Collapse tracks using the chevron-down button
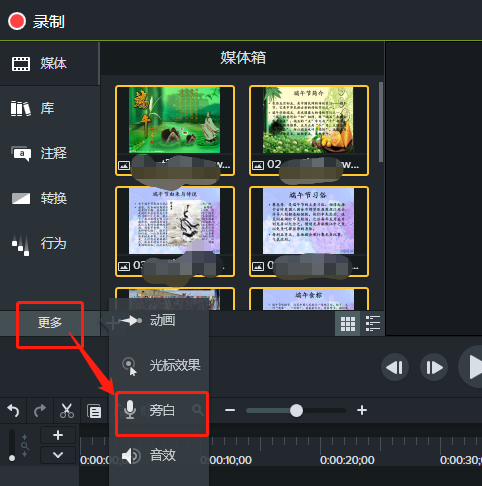 point(58,455)
